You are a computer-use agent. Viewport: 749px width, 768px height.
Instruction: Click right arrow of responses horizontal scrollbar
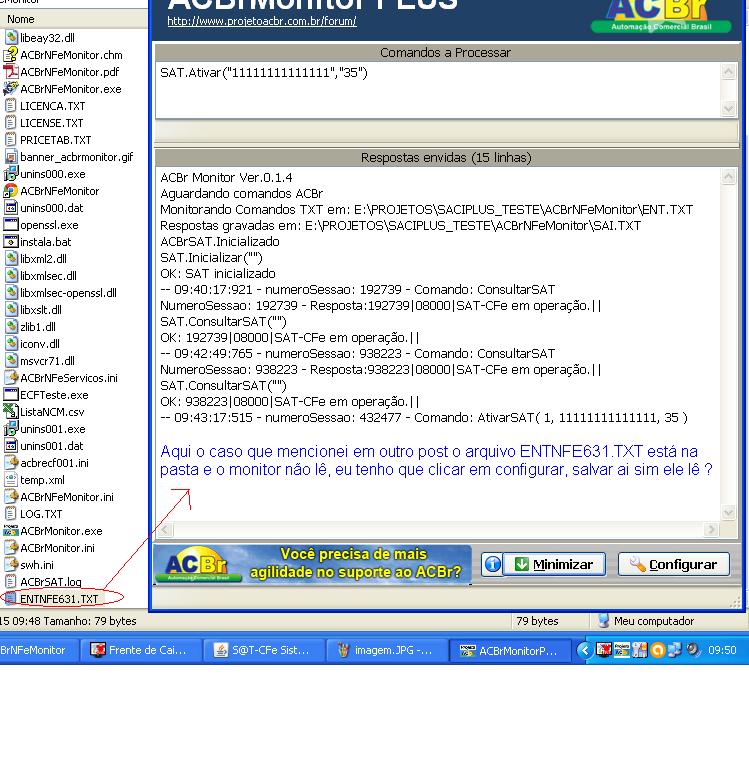pyautogui.click(x=711, y=529)
